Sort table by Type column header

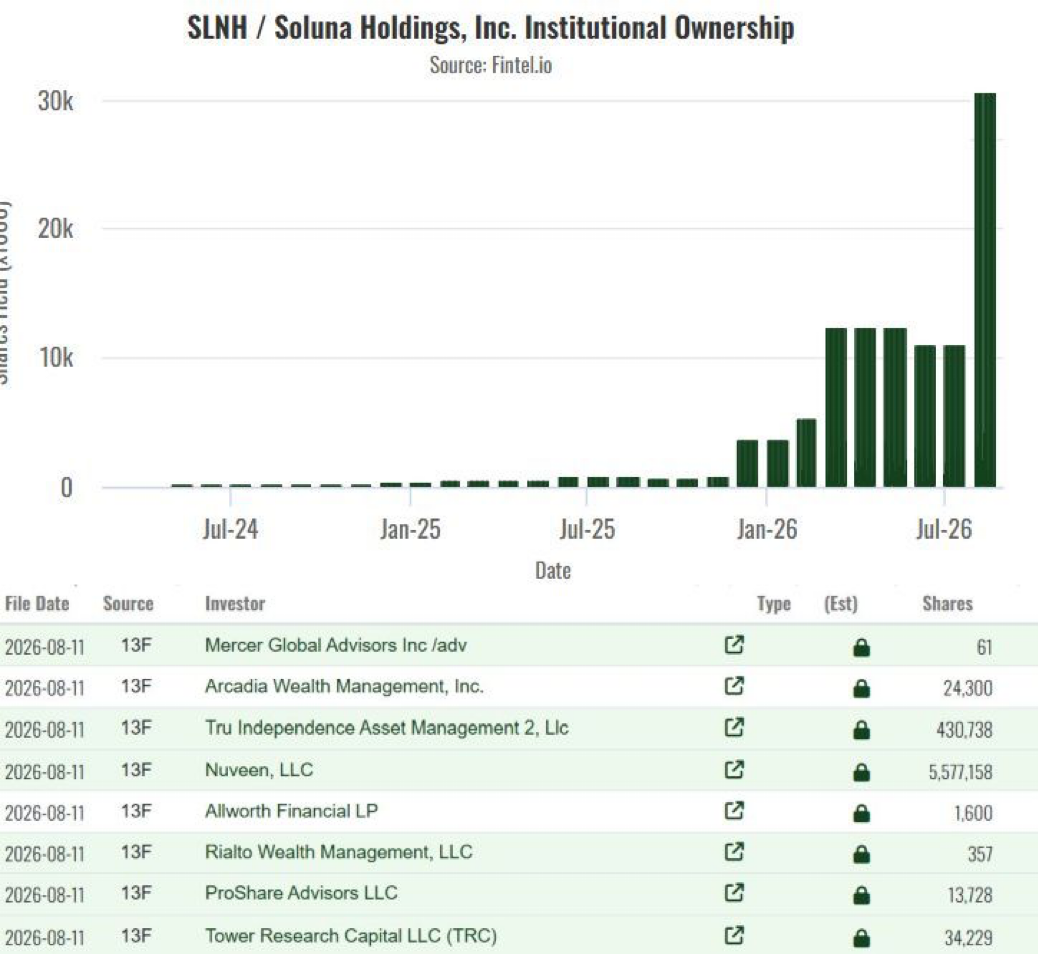click(774, 603)
